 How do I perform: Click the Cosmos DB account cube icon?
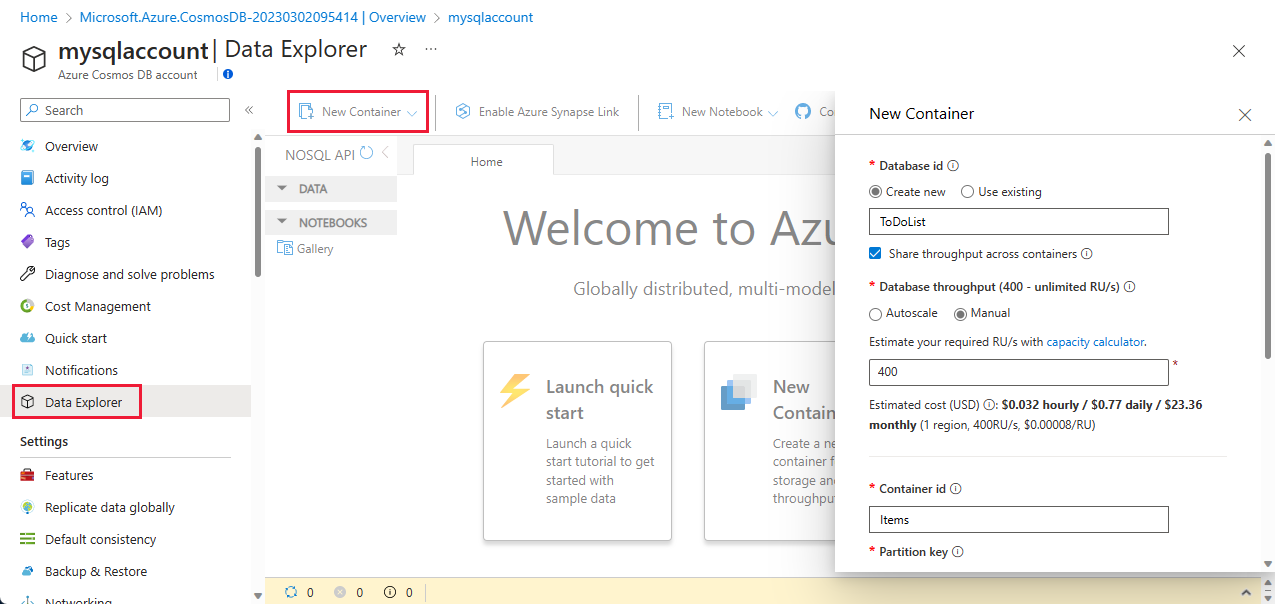(x=35, y=59)
